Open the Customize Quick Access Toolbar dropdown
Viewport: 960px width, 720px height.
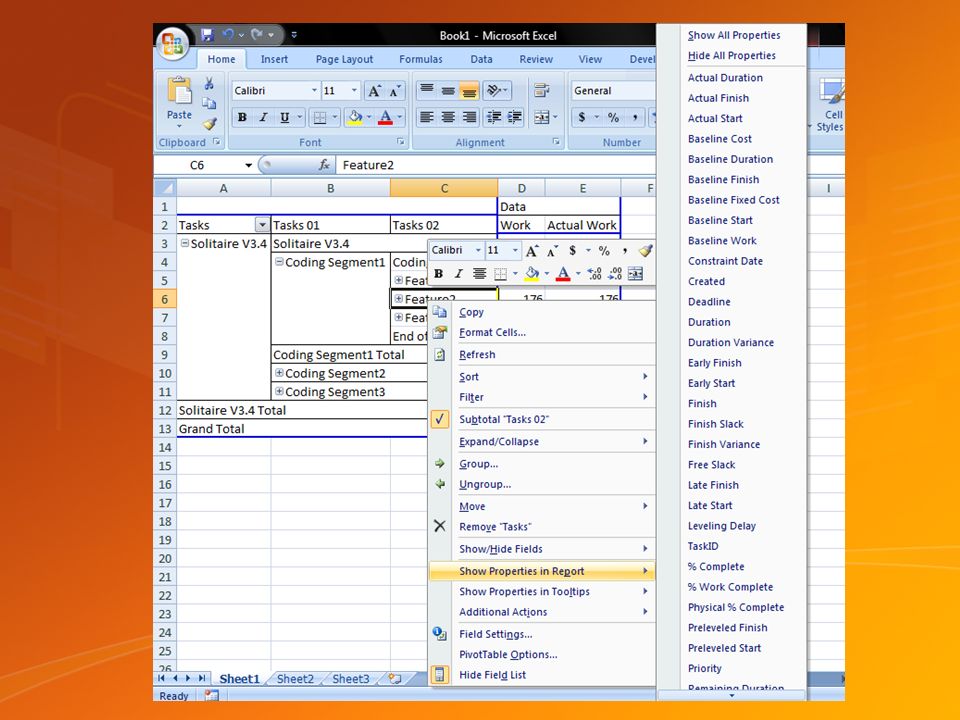tap(294, 35)
